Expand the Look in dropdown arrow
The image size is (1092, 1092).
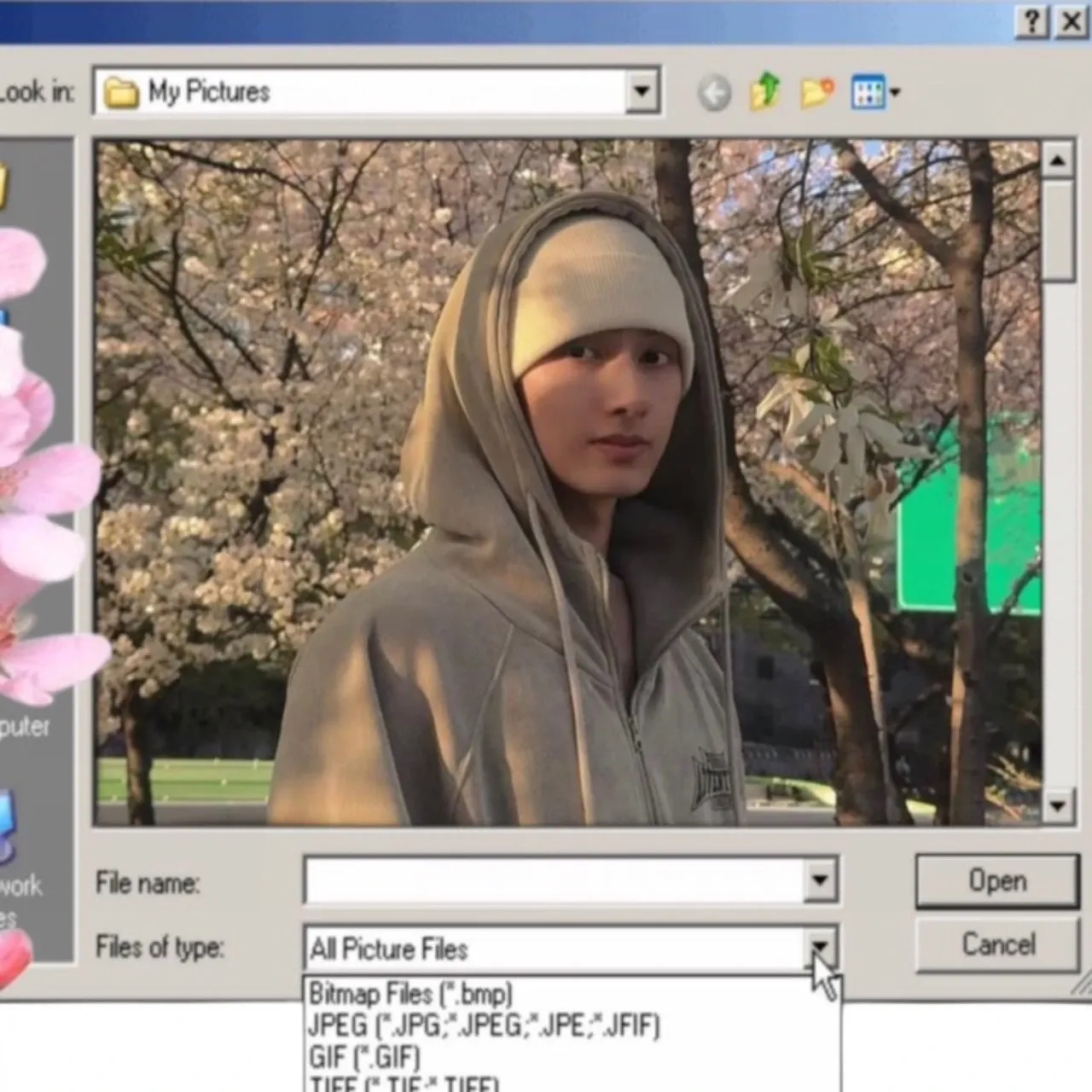[x=642, y=90]
